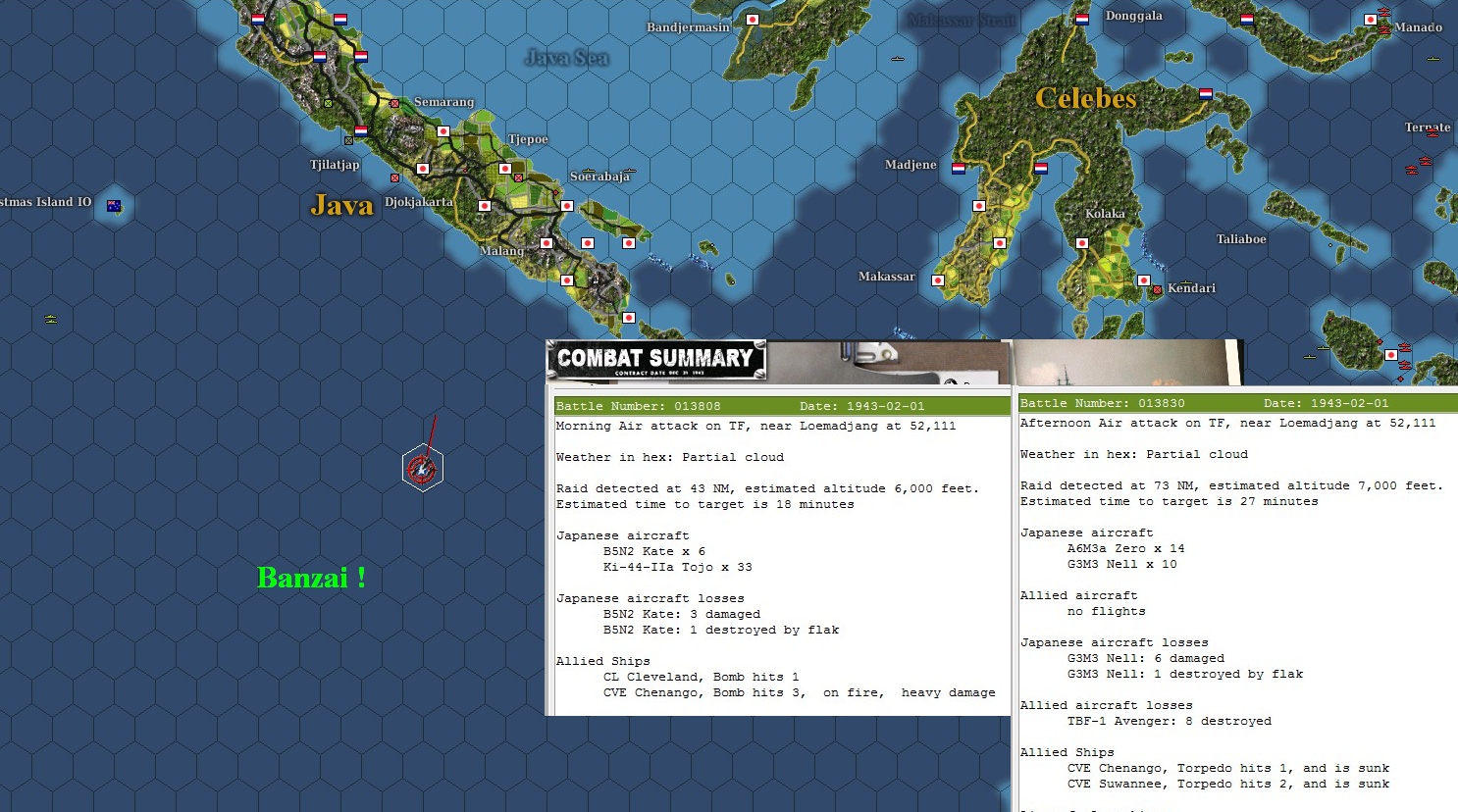Image resolution: width=1458 pixels, height=812 pixels.
Task: Select the Japanese flag base at Bandjermasin
Action: tap(753, 20)
